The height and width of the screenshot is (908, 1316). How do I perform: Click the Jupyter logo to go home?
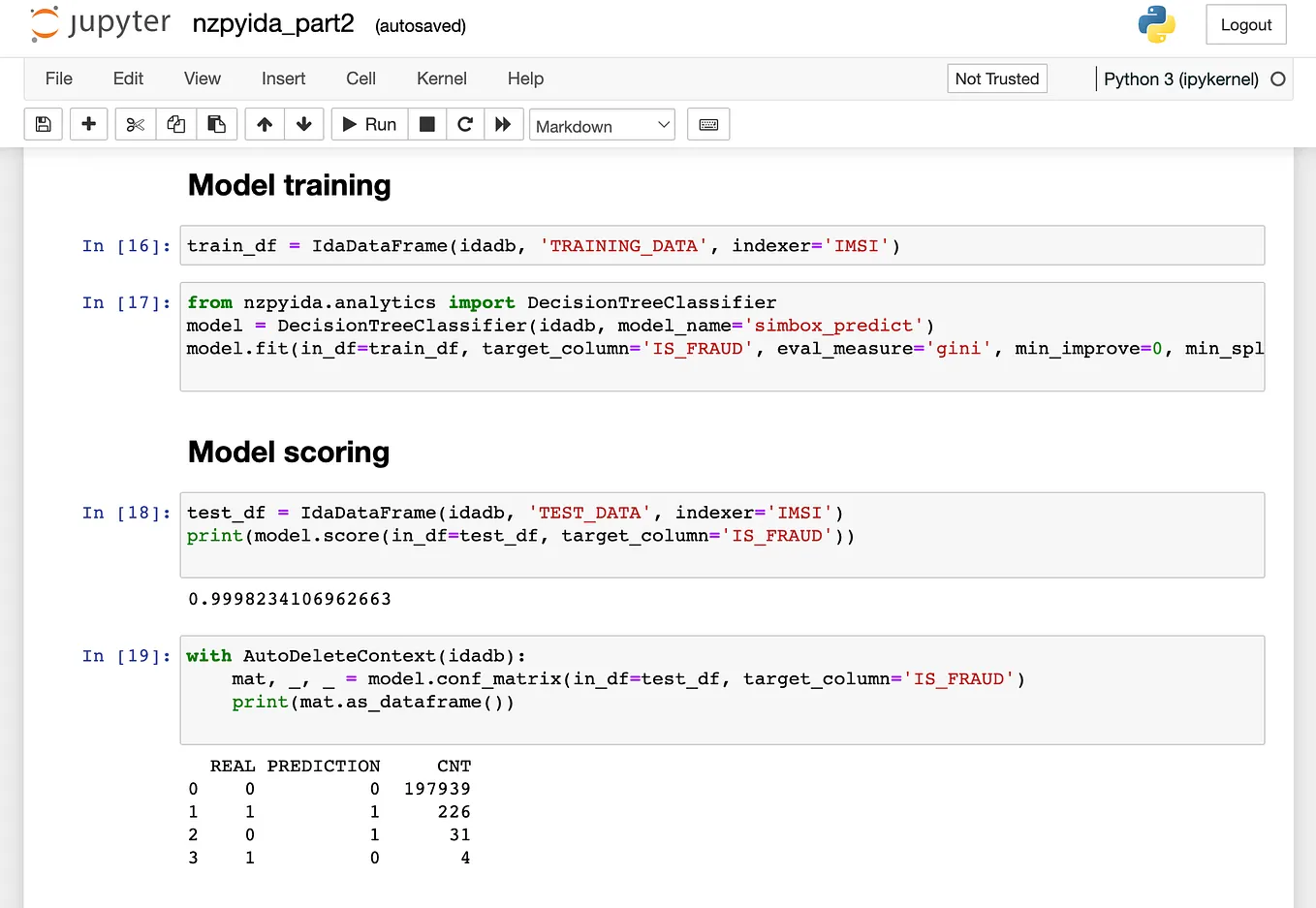point(99,24)
